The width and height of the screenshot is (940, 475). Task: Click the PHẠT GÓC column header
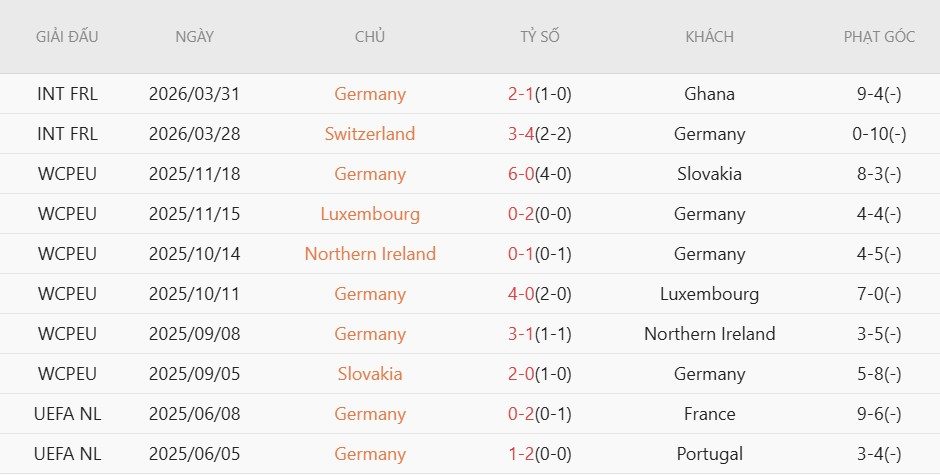click(x=879, y=37)
